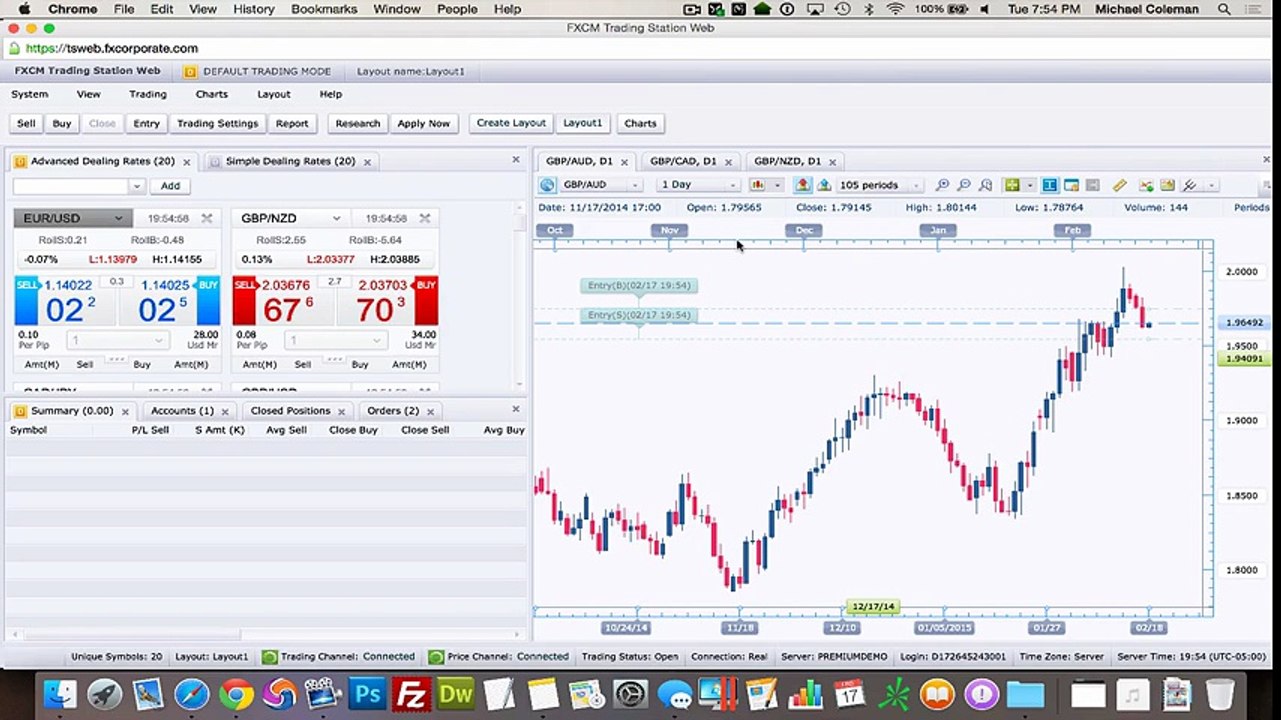Click the browser address bar URL
This screenshot has height=720, width=1281.
(x=111, y=48)
